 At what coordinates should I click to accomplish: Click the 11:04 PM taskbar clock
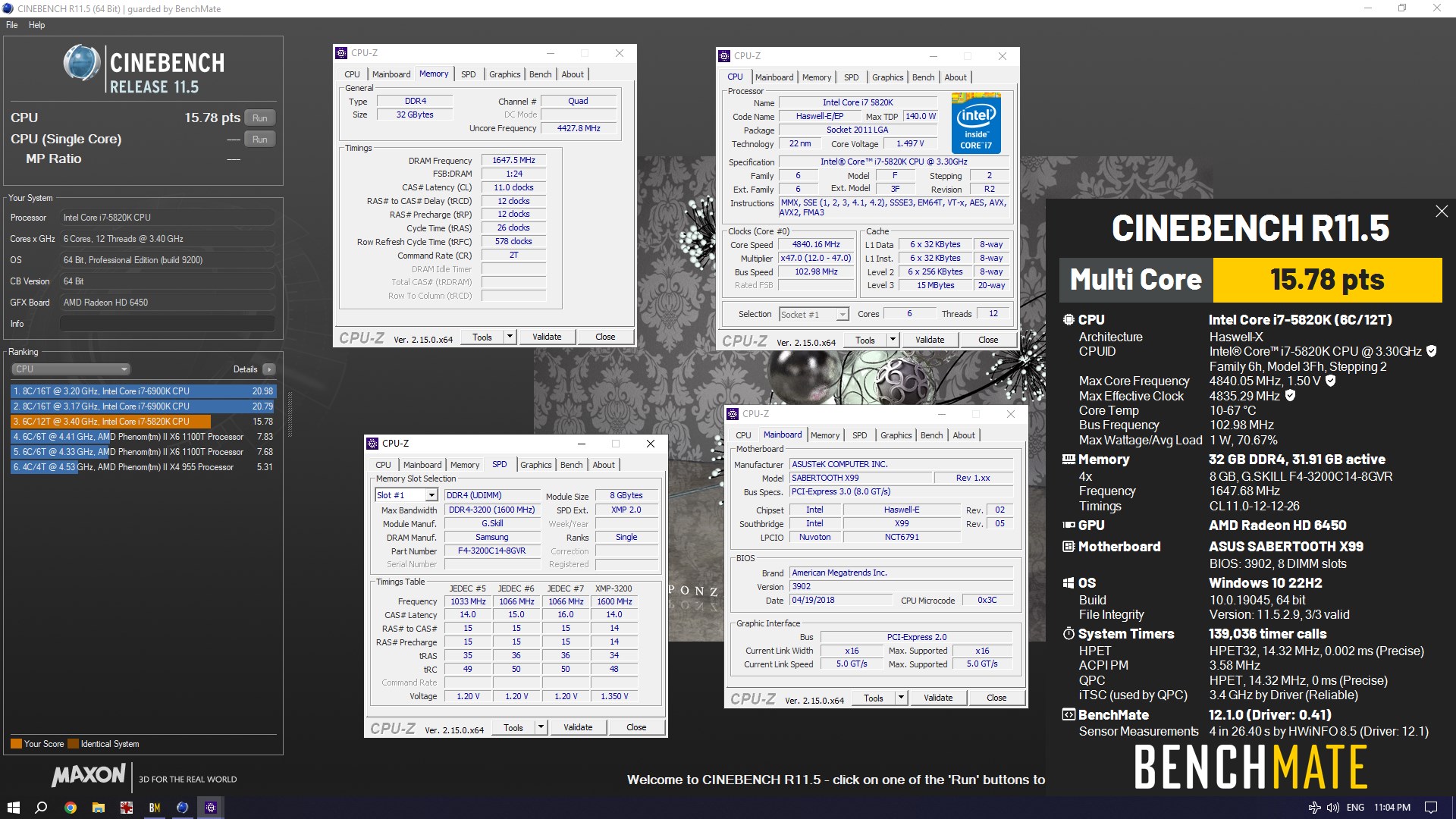[x=1392, y=808]
